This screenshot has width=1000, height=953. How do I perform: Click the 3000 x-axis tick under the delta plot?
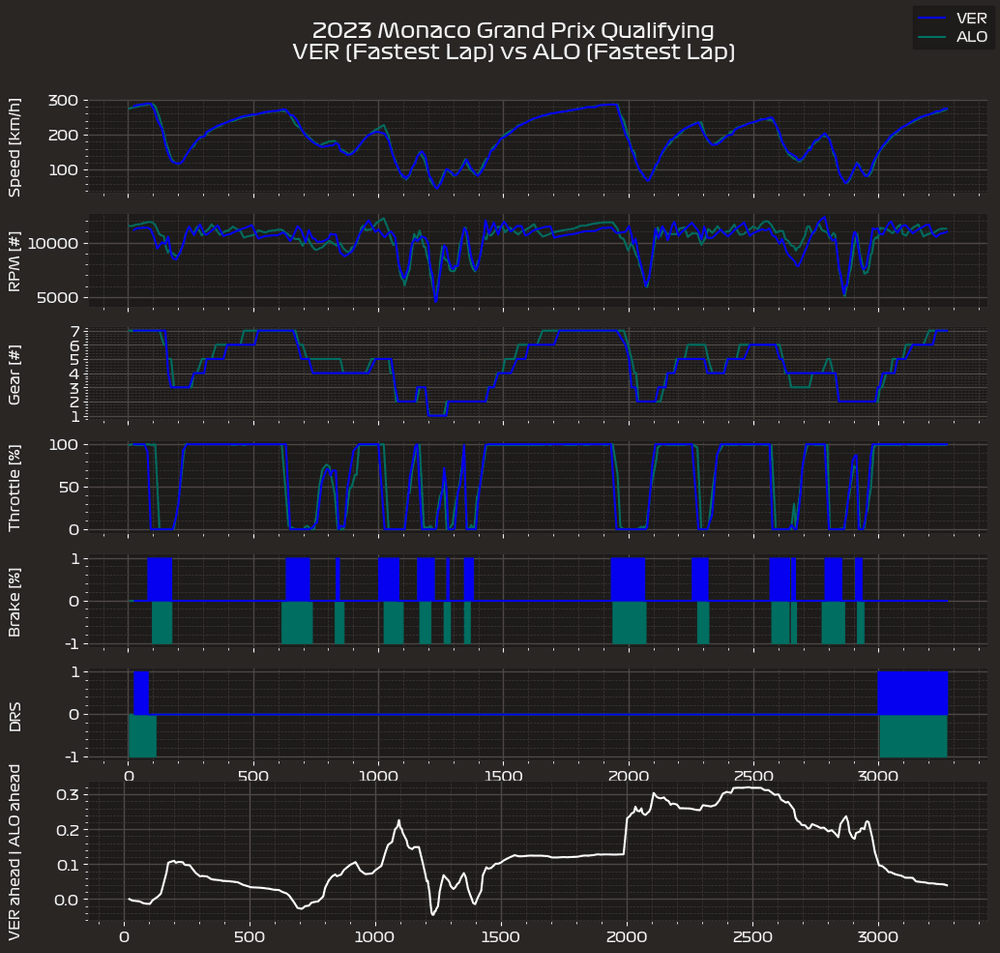[878, 937]
